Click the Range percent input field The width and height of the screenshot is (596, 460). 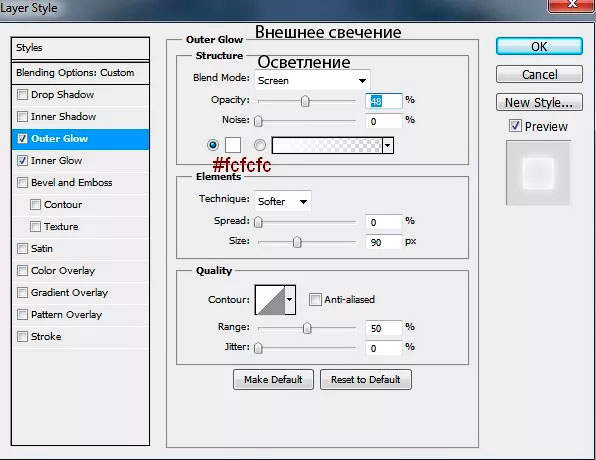384,328
